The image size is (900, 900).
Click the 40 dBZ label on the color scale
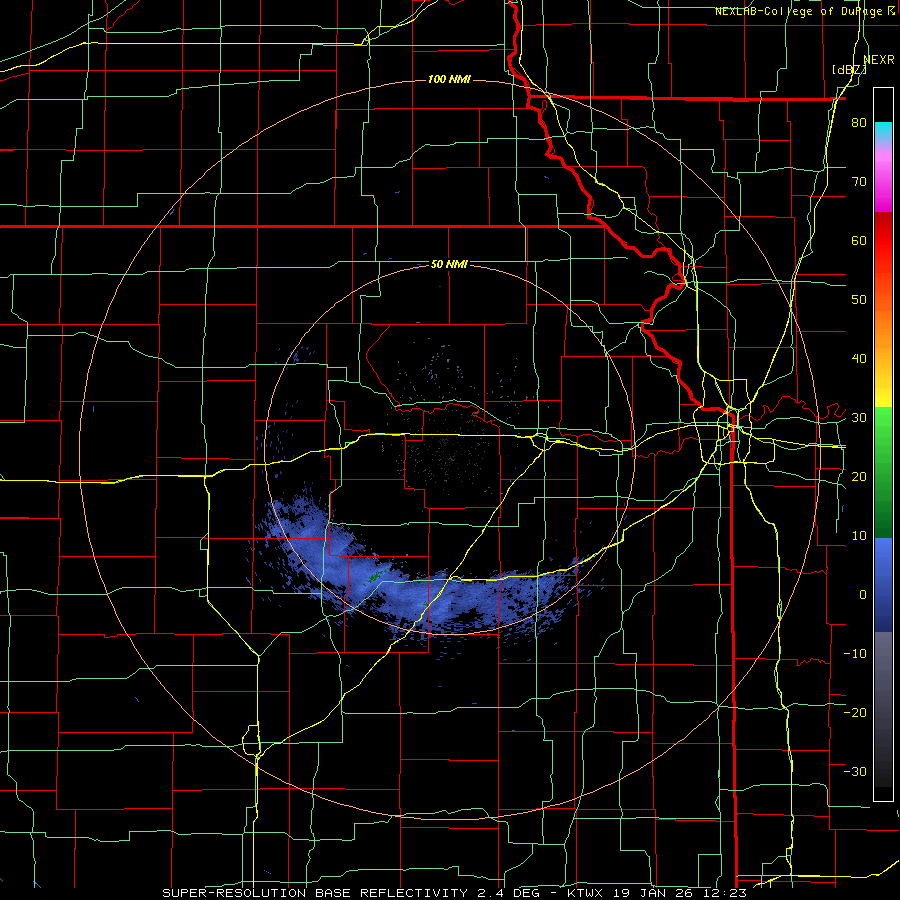pyautogui.click(x=859, y=359)
